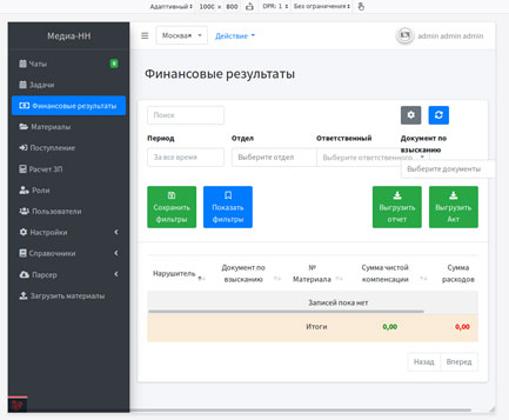Click the Медиа-НН brand title
The width and height of the screenshot is (509, 420).
click(x=69, y=36)
